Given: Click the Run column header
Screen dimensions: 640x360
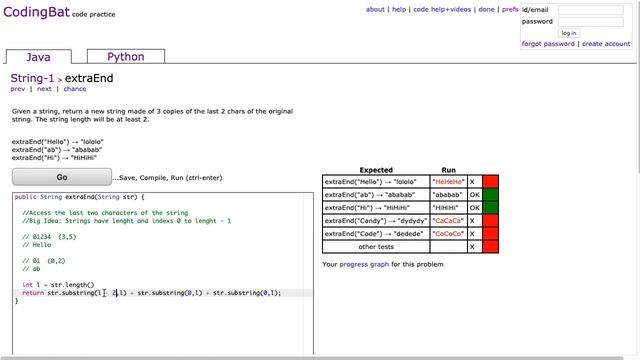Looking at the screenshot, I should pyautogui.click(x=448, y=170).
